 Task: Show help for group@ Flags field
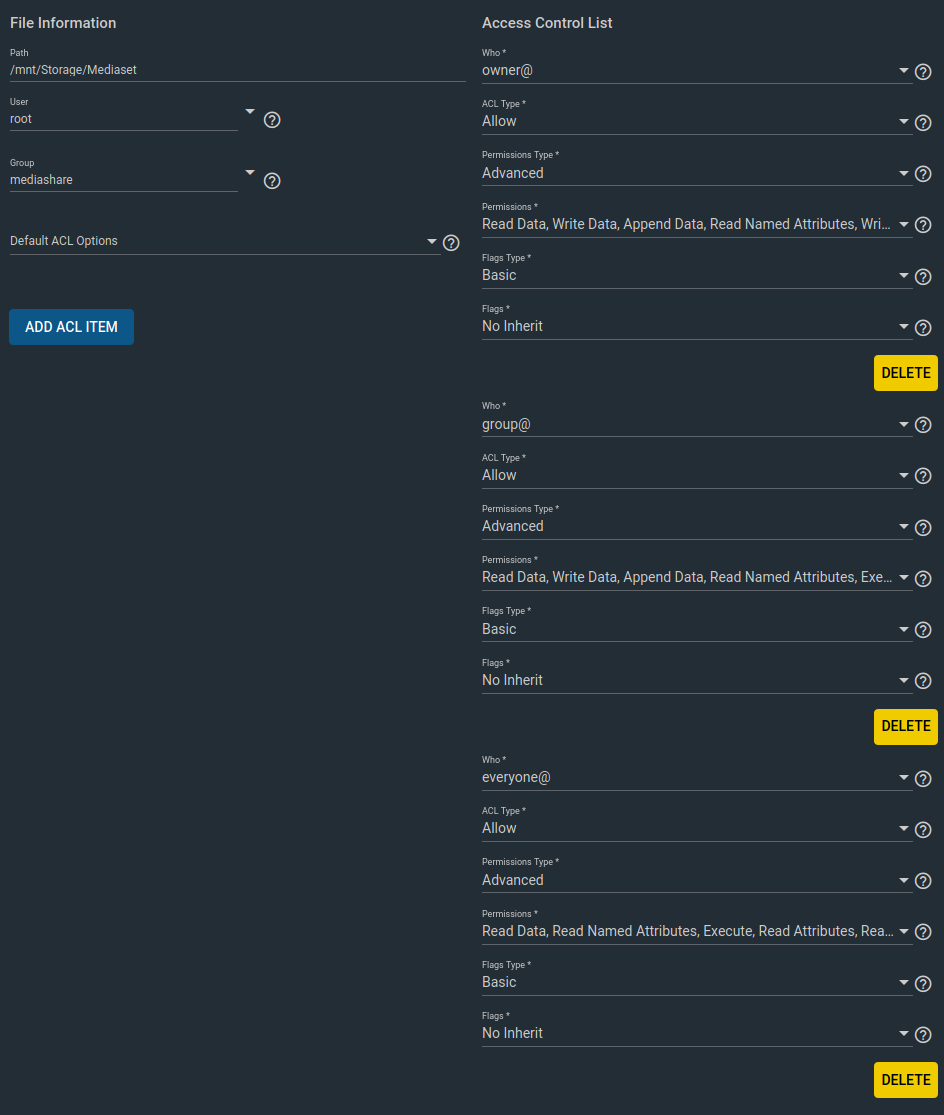click(923, 681)
